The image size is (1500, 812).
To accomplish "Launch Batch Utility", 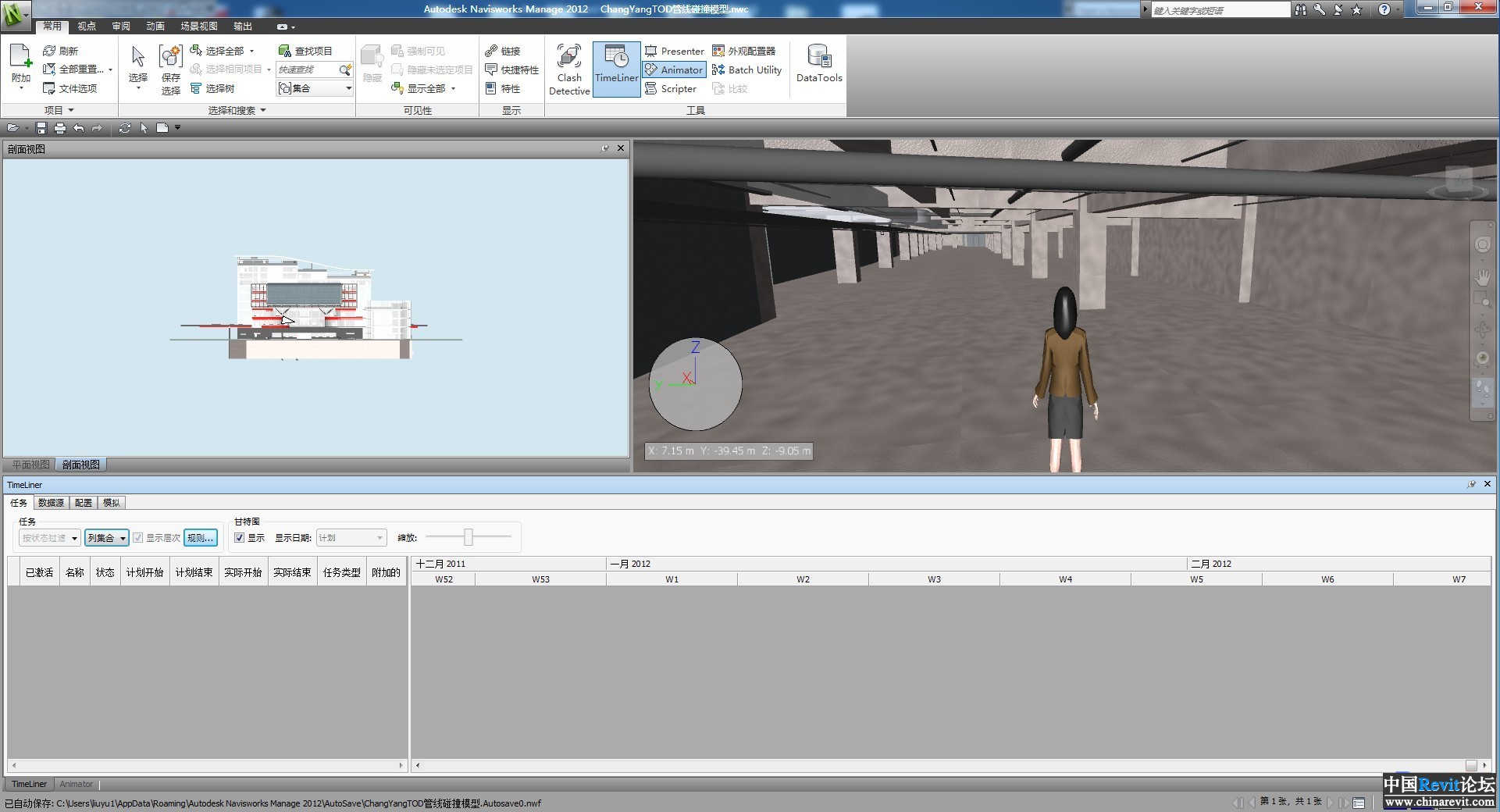I will pos(746,69).
